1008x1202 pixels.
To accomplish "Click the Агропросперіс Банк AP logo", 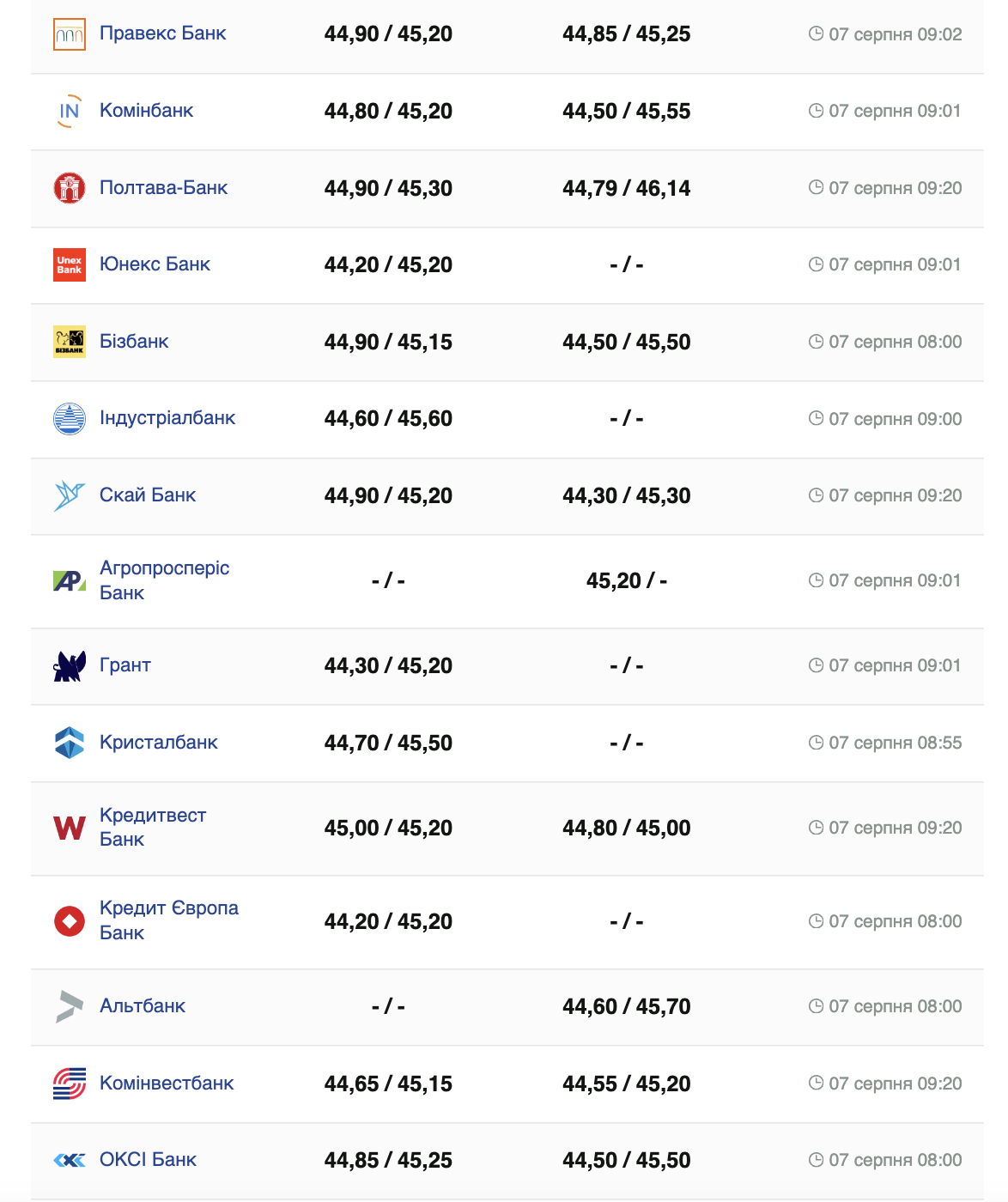I will pos(70,581).
